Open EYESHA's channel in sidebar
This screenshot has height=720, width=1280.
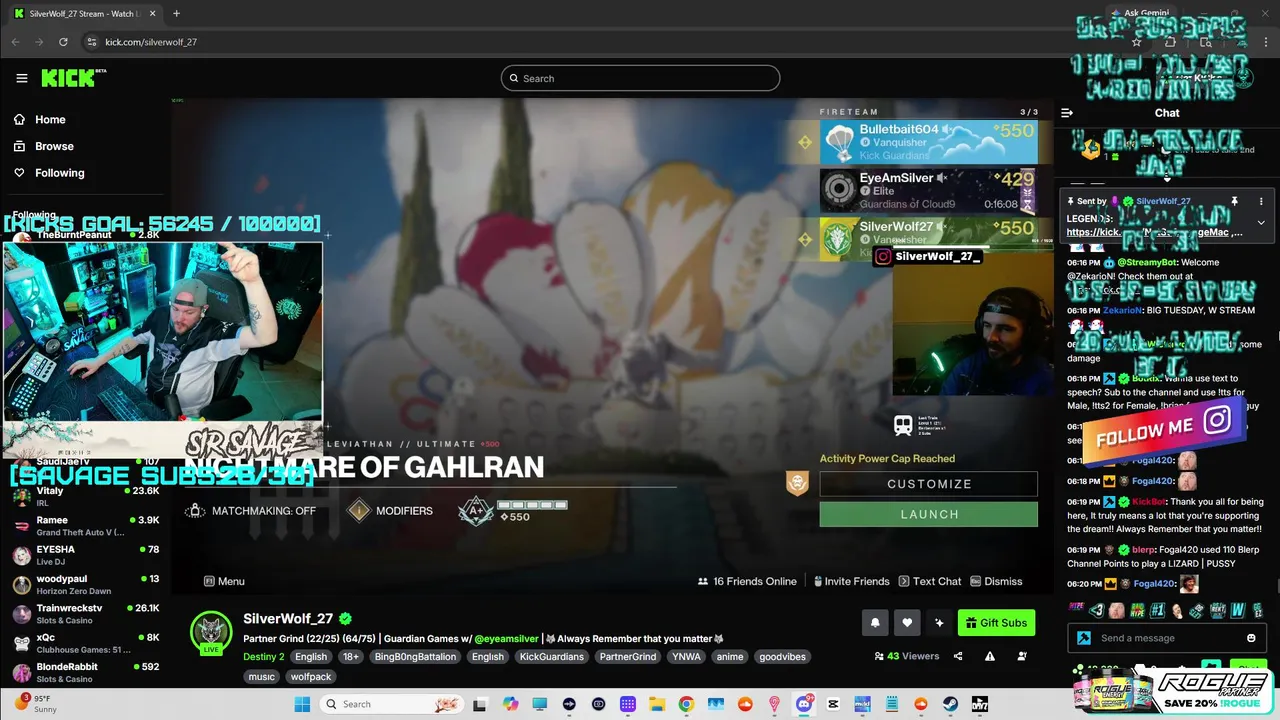[85, 555]
